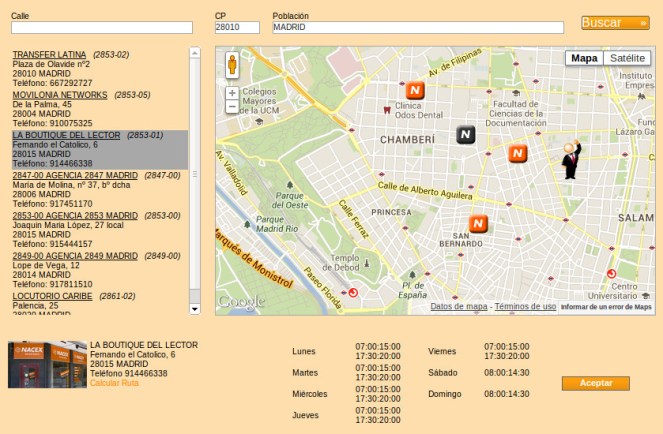Click Colegios Mayores de la UCM graduation icon

(x=259, y=122)
